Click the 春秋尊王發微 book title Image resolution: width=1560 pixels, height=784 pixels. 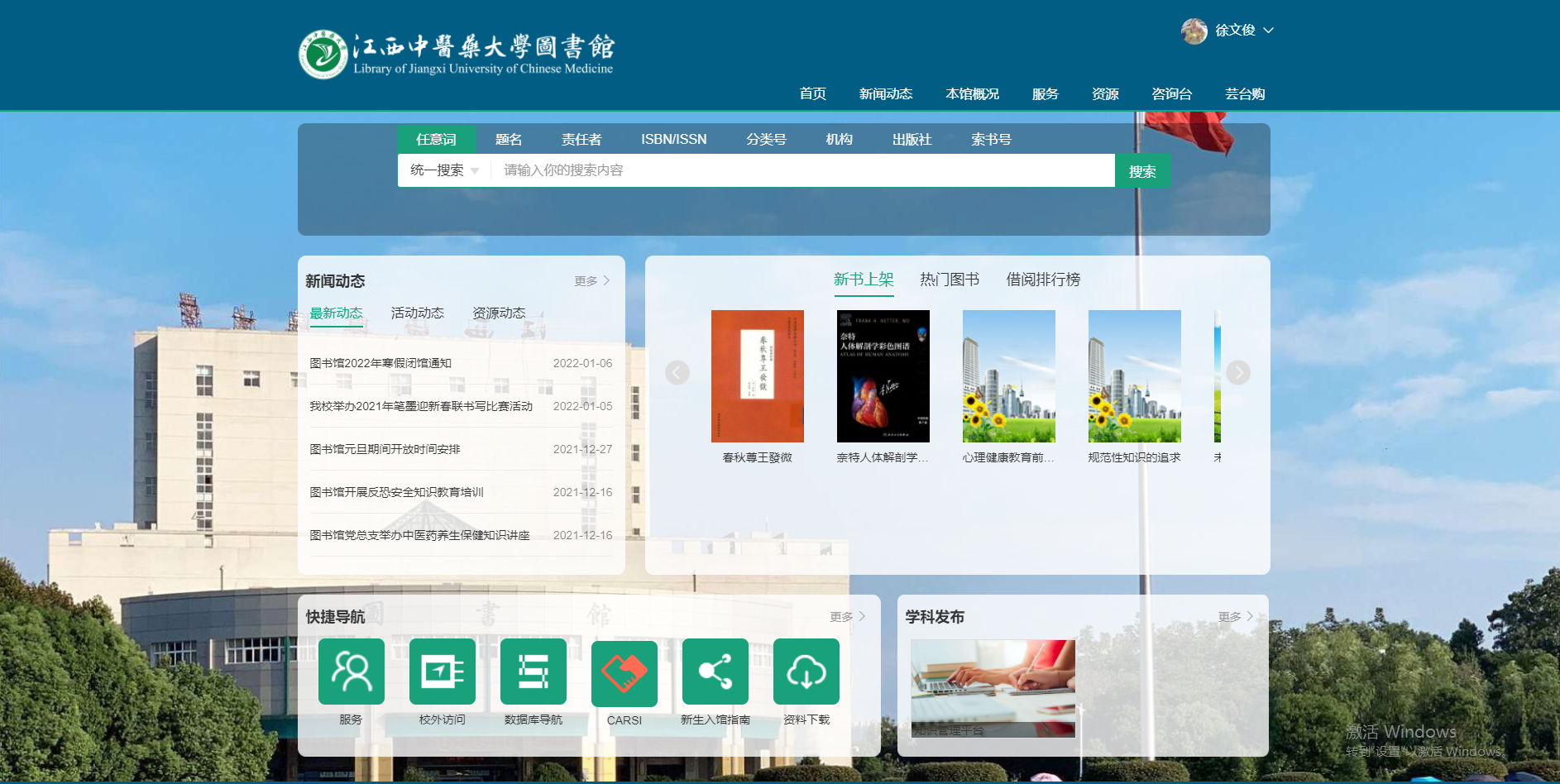[758, 457]
